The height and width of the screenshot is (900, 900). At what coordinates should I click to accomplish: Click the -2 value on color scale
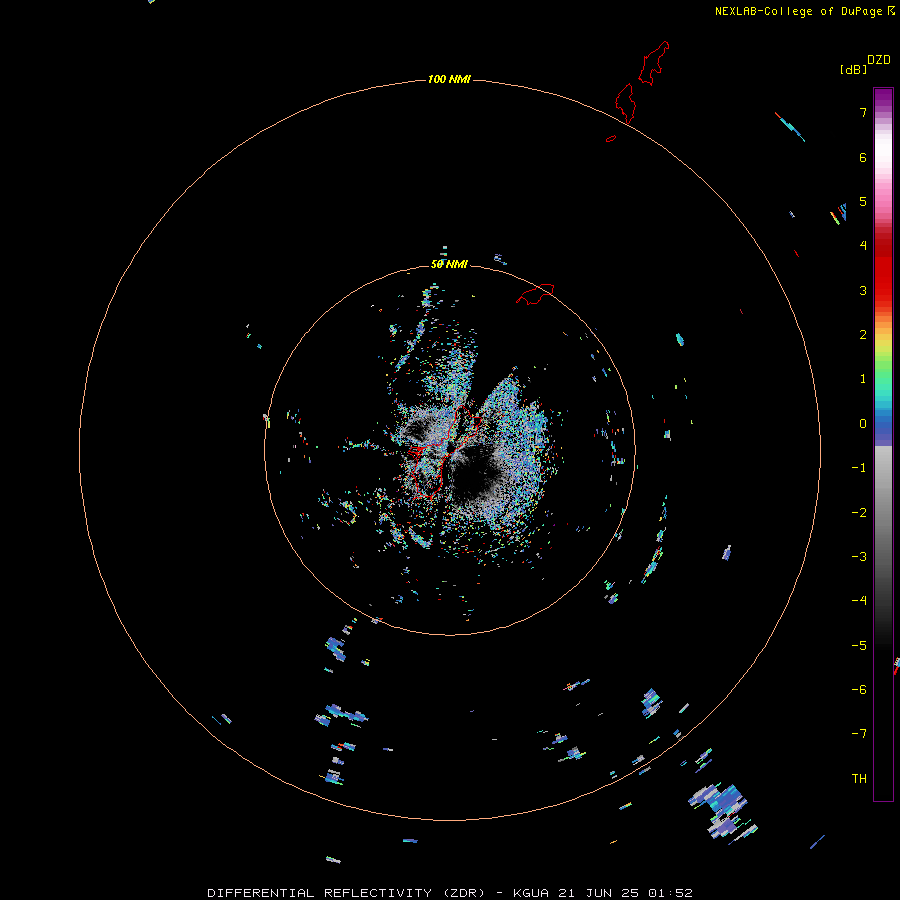(x=859, y=513)
